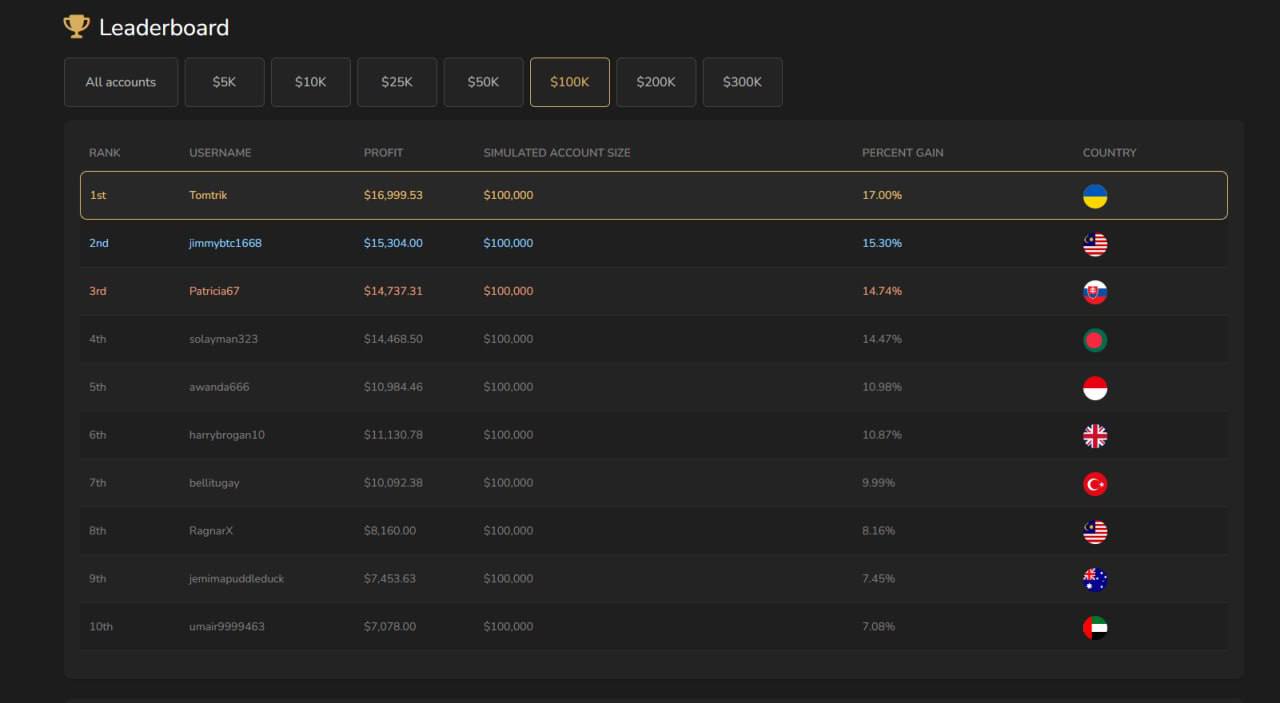
Task: Click the gold trophy icon beside Leaderboard
Action: point(76,27)
